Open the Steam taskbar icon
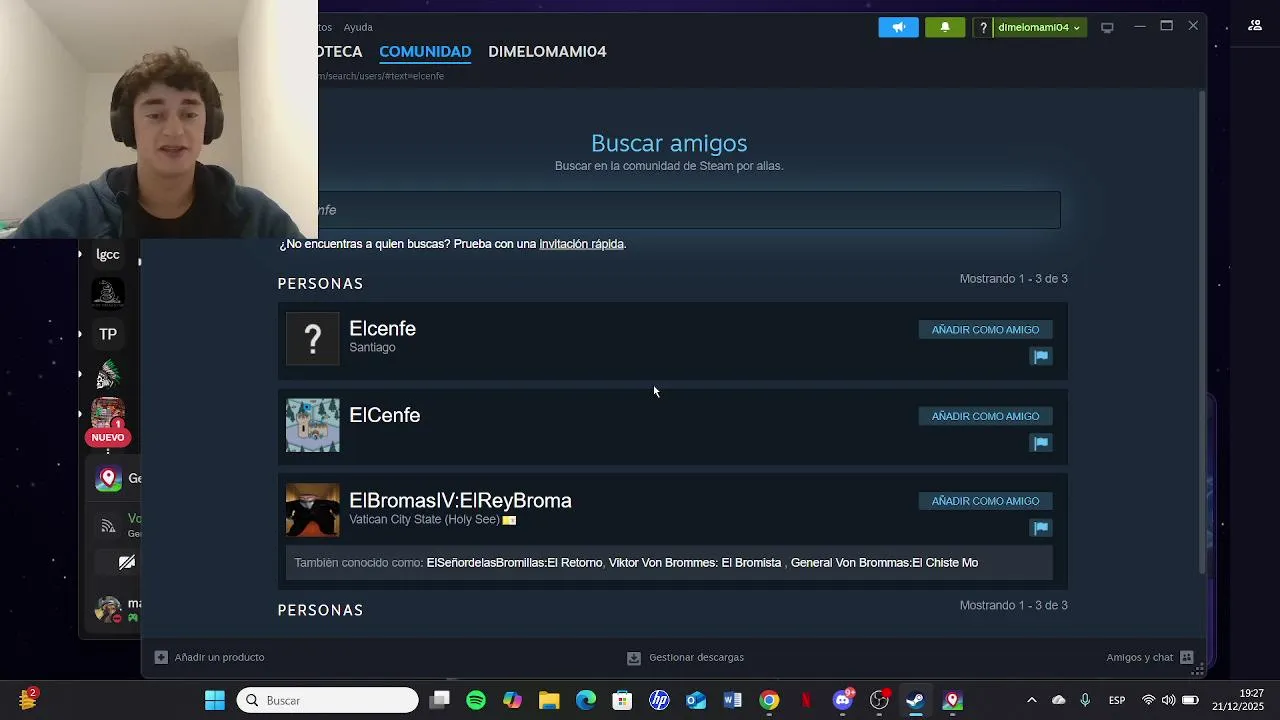This screenshot has height=720, width=1280. 915,700
